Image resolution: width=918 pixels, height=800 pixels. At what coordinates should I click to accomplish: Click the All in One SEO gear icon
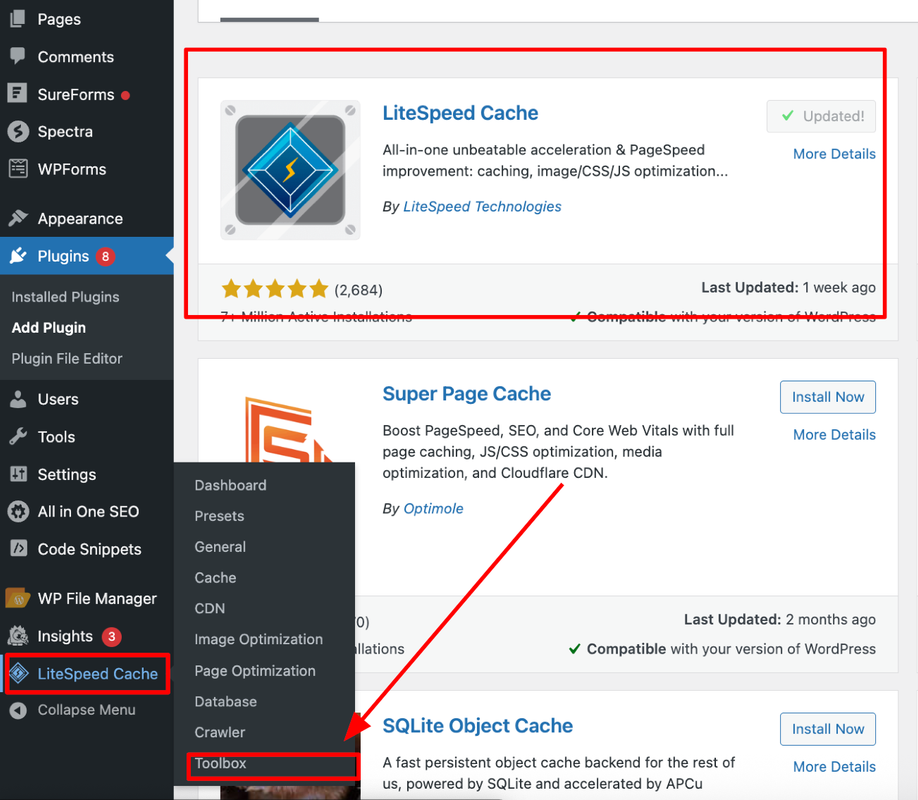[x=18, y=511]
